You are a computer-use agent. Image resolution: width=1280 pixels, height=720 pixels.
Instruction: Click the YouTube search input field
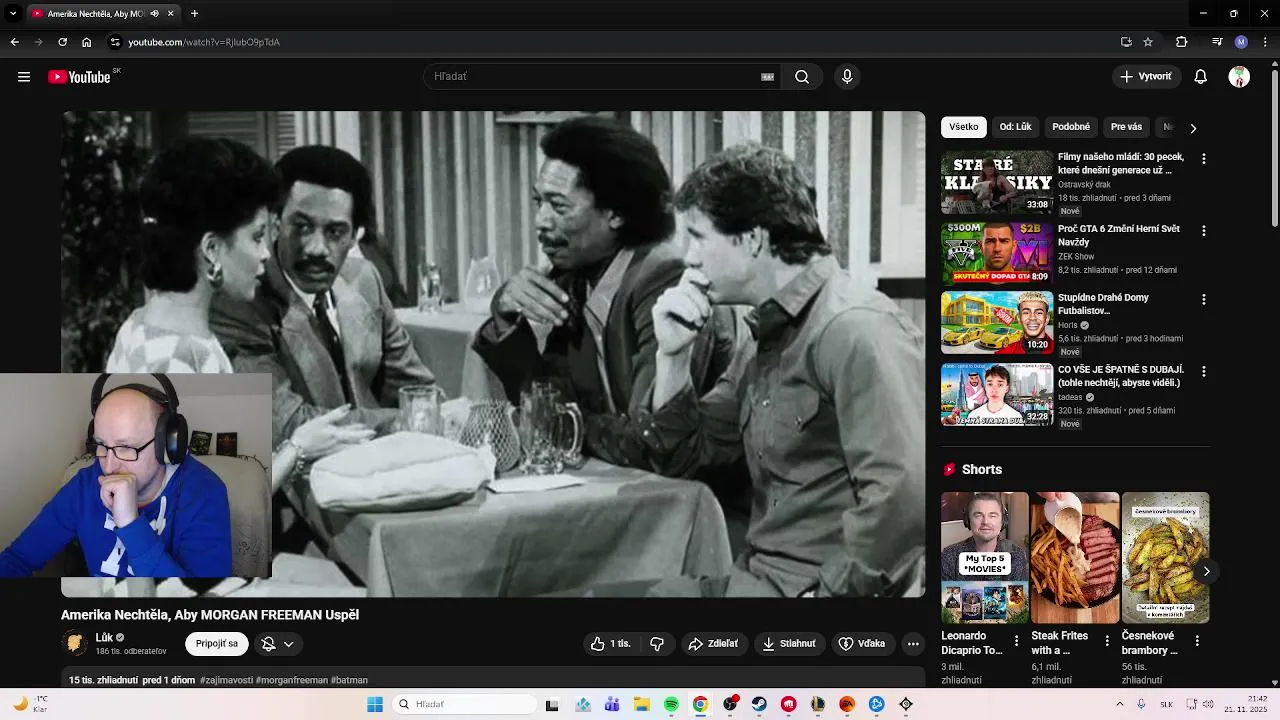(x=594, y=77)
